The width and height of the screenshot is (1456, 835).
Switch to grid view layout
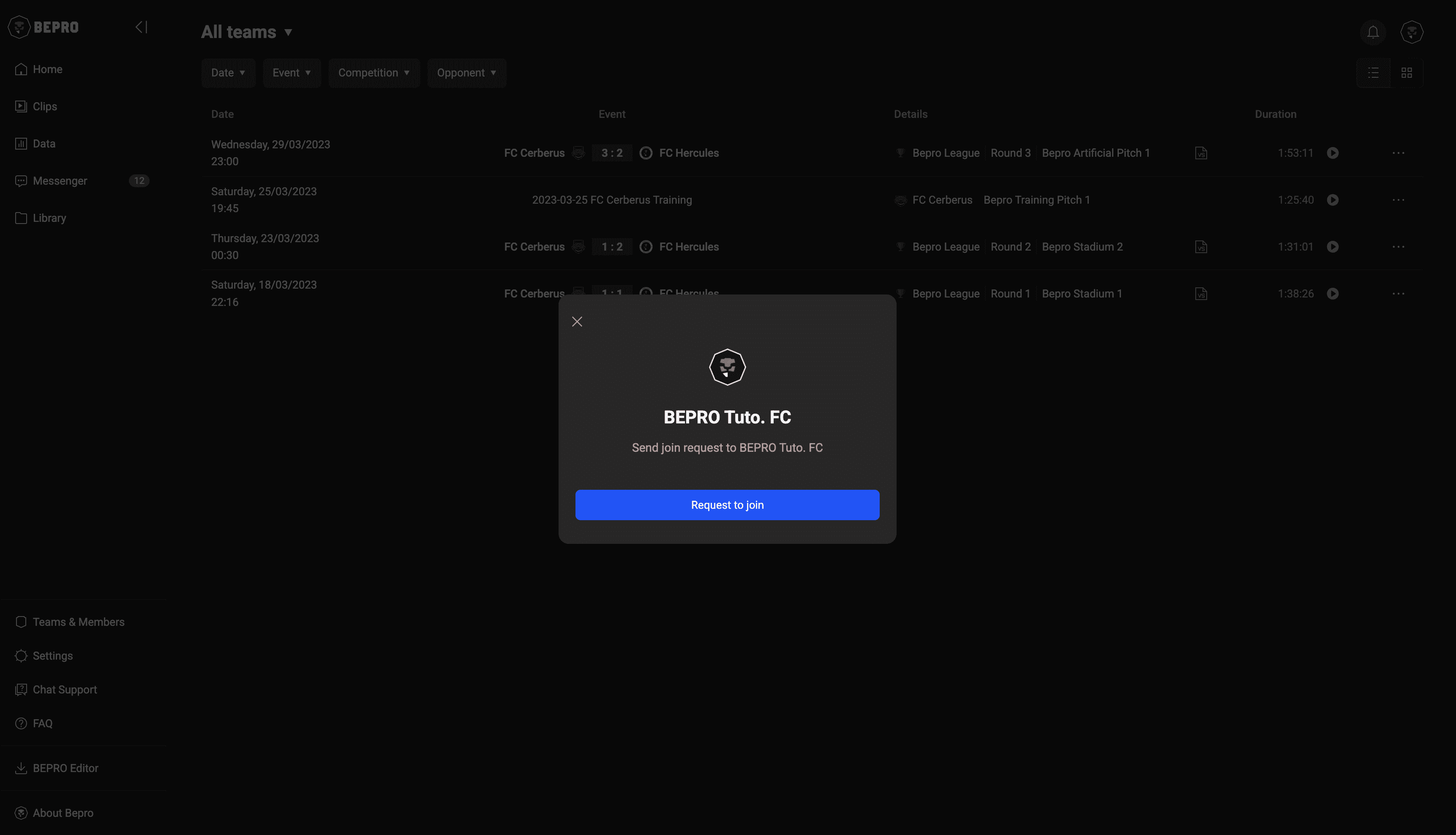pos(1406,73)
